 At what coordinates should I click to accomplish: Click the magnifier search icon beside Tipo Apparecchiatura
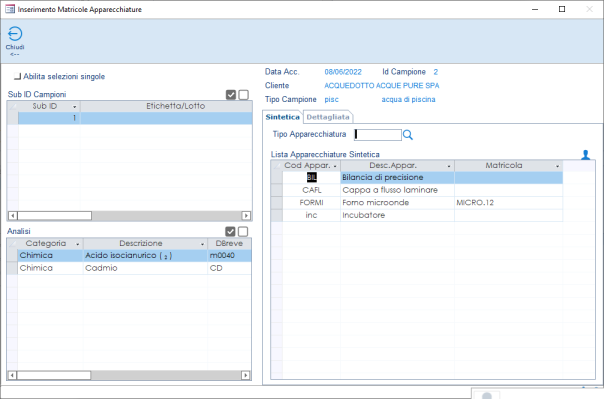[408, 135]
